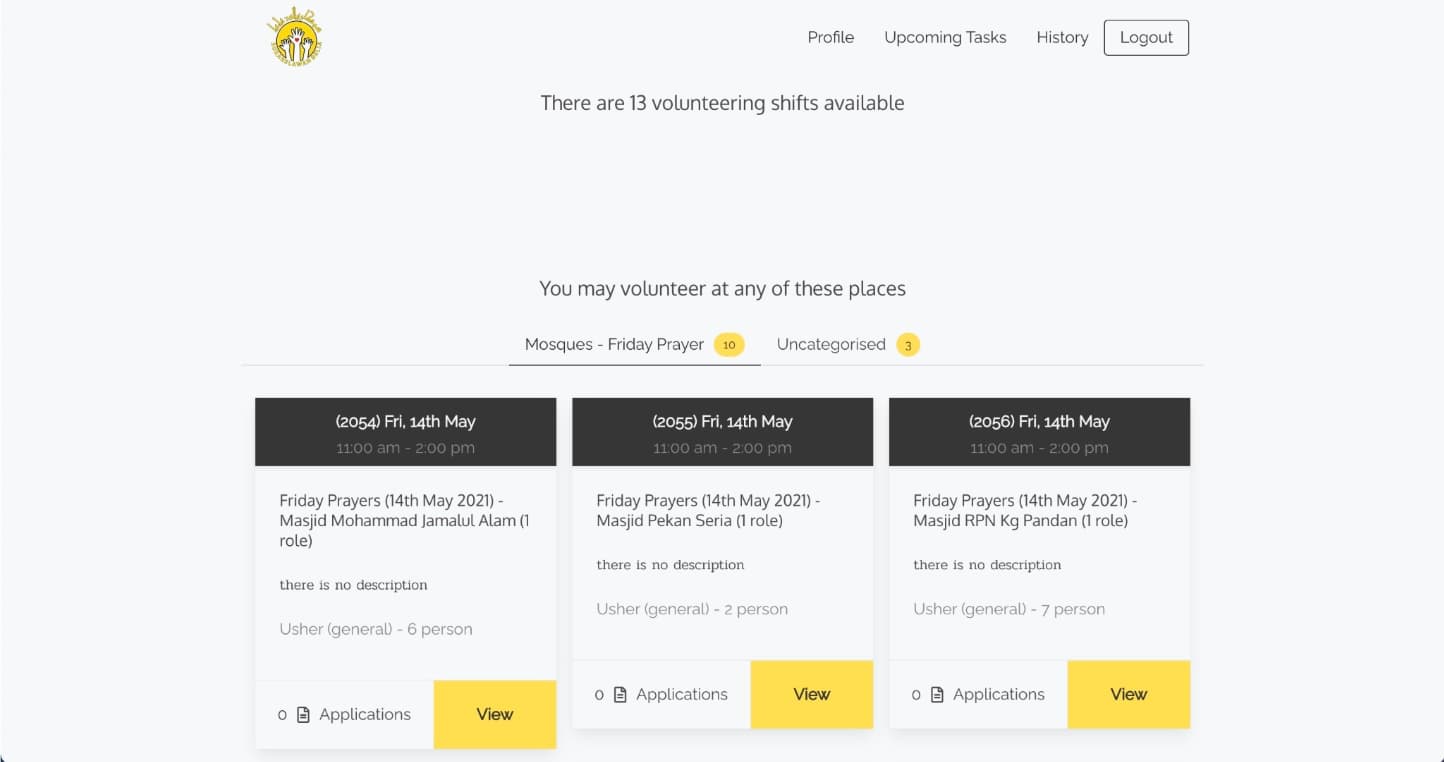Click Friday Prayers Masjid Pekan Seria title
The height and width of the screenshot is (762, 1444).
coord(708,511)
